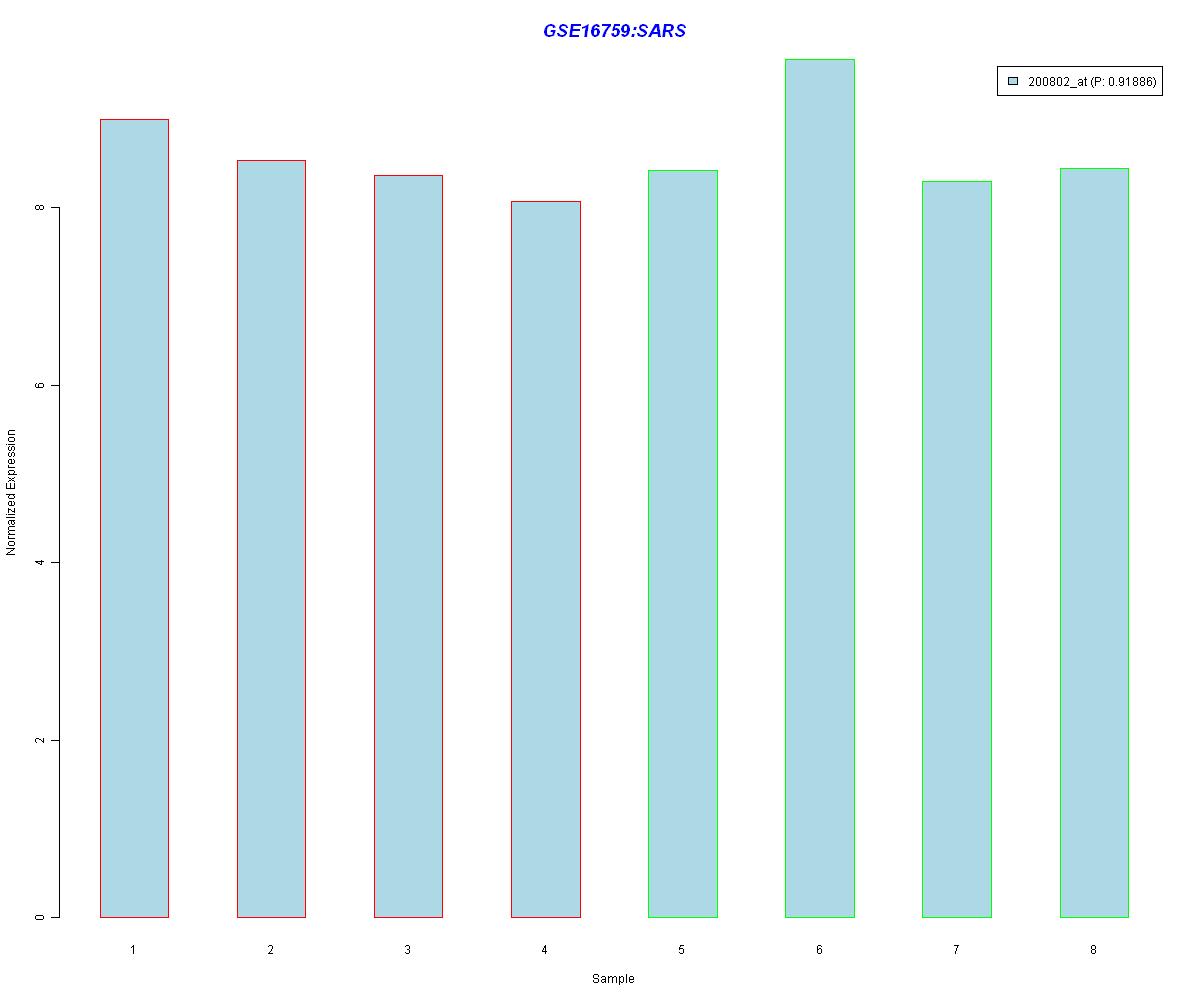Click x-axis tick label 2
The width and height of the screenshot is (1200, 1000).
[x=270, y=949]
